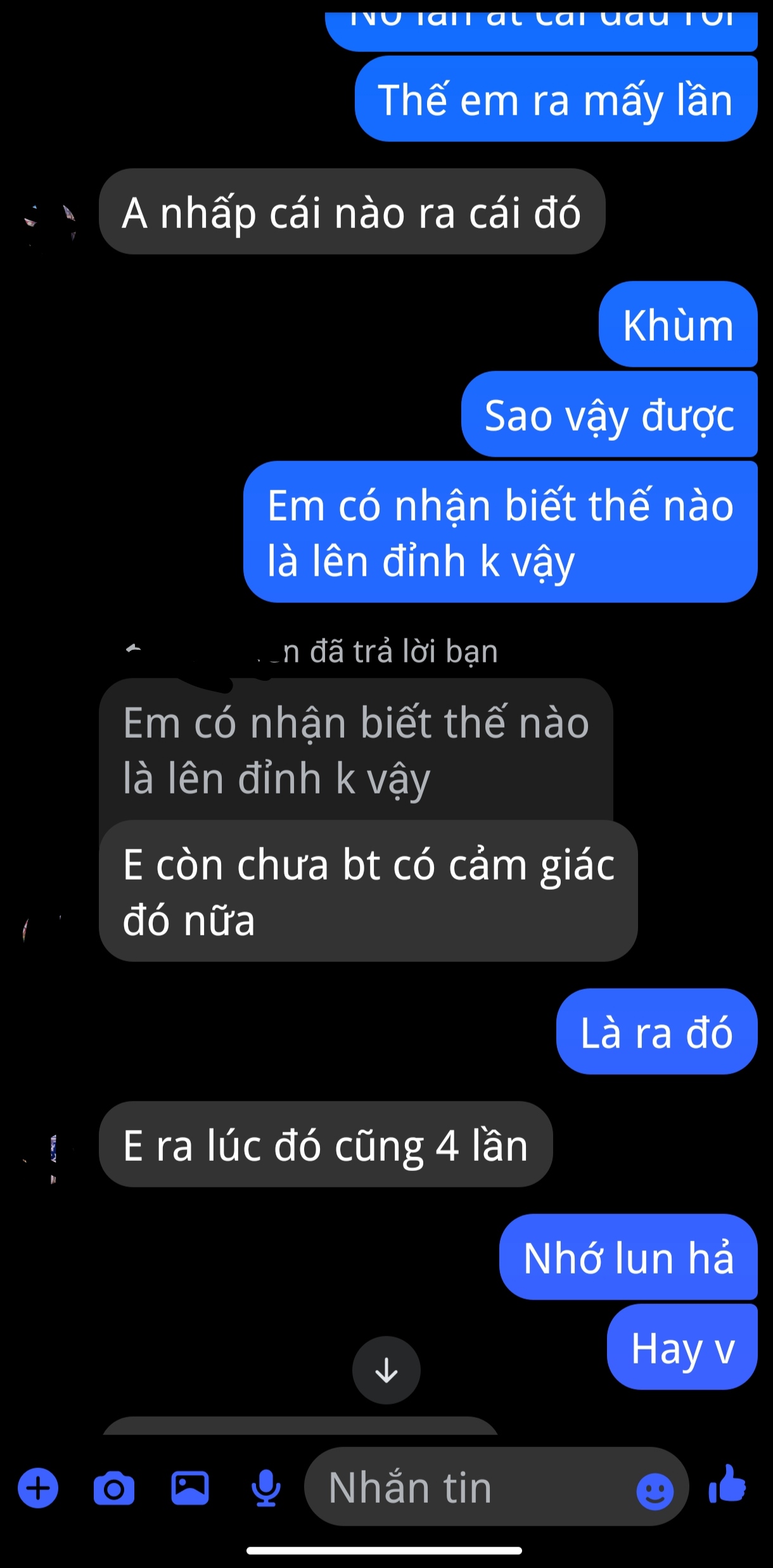The image size is (773, 1568).
Task: Tap the 'E ra lúc đó cũng 4 lần' bubble
Action: pyautogui.click(x=326, y=1144)
